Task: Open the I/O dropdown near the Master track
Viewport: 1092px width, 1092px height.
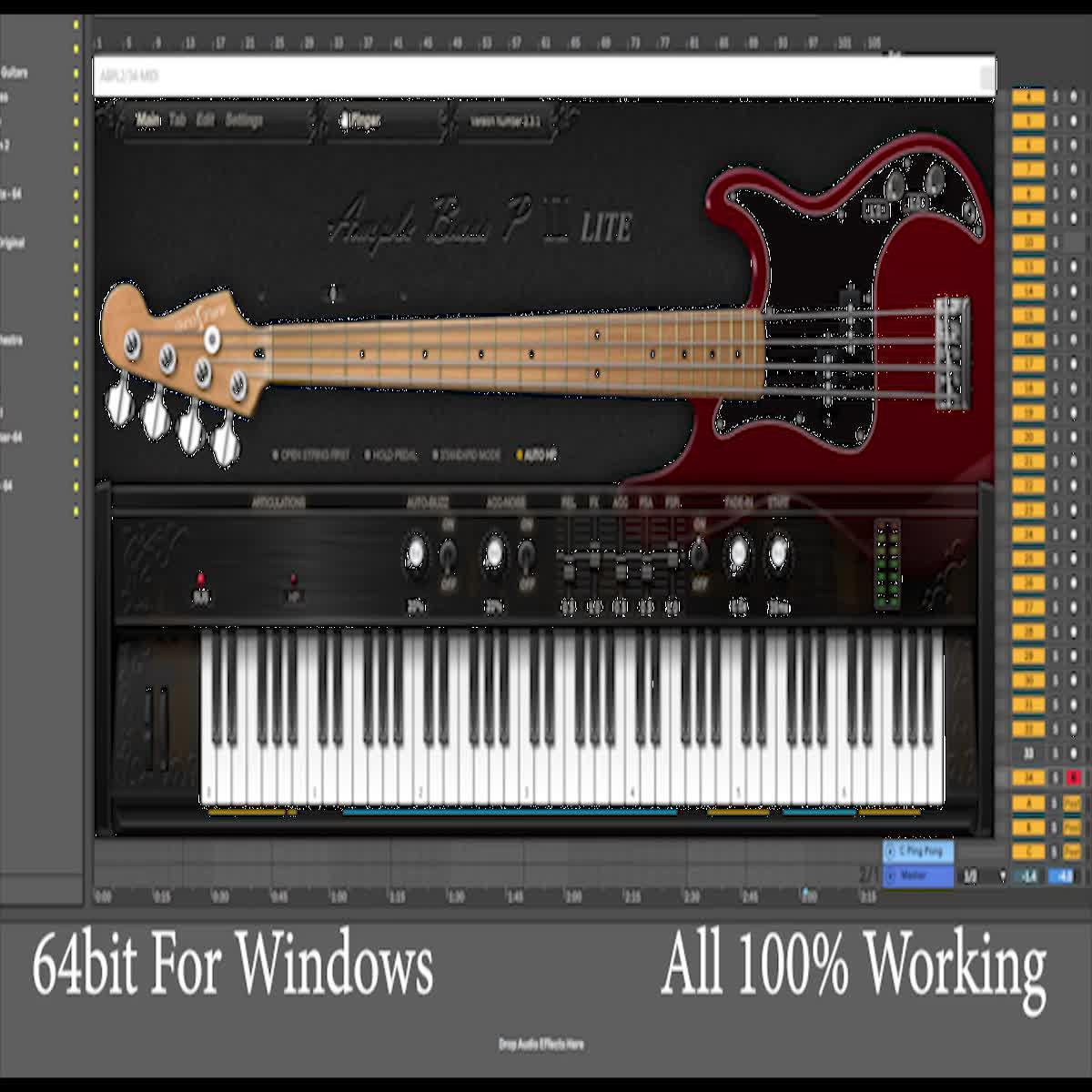Action: (968, 876)
